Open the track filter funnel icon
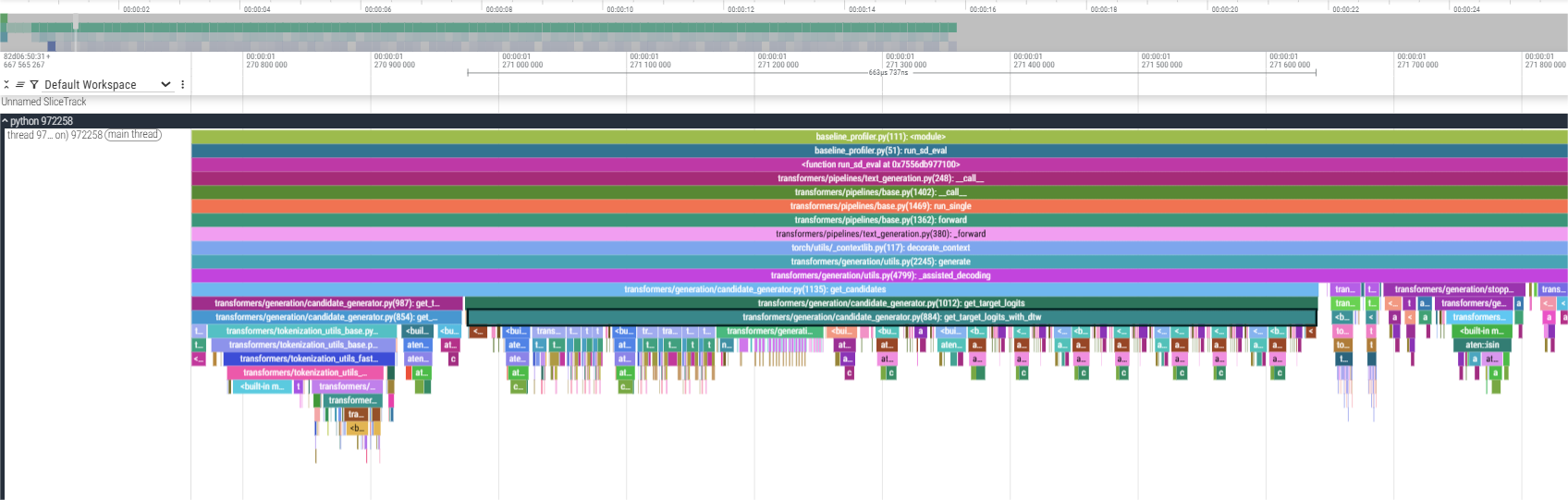The height and width of the screenshot is (500, 1568). [34, 84]
